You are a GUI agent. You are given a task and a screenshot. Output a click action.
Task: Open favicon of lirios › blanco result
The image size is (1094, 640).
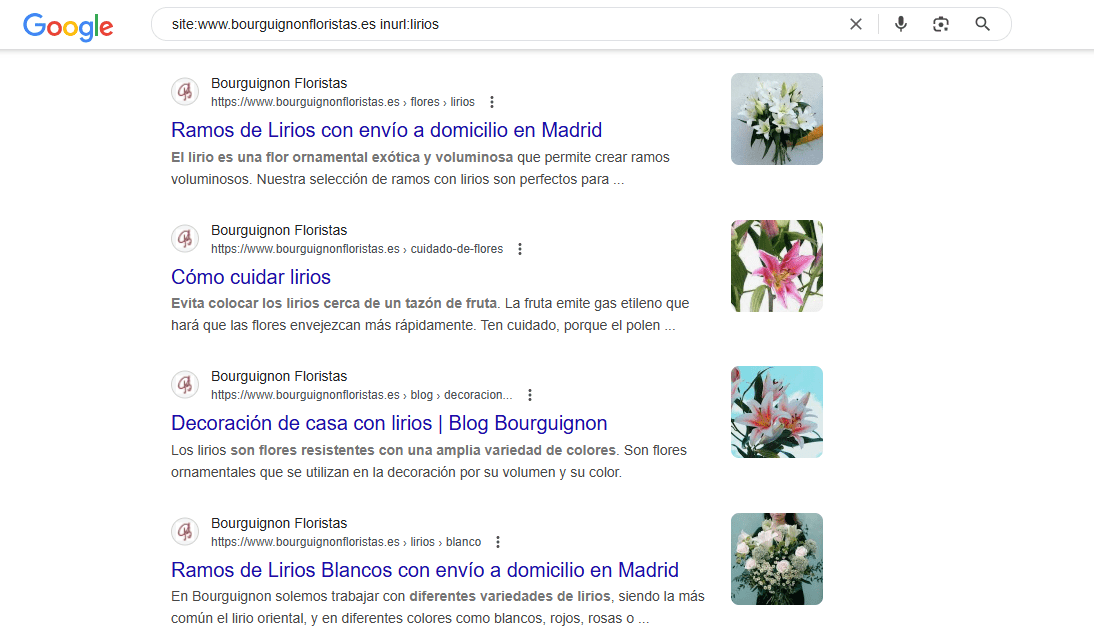(x=185, y=532)
